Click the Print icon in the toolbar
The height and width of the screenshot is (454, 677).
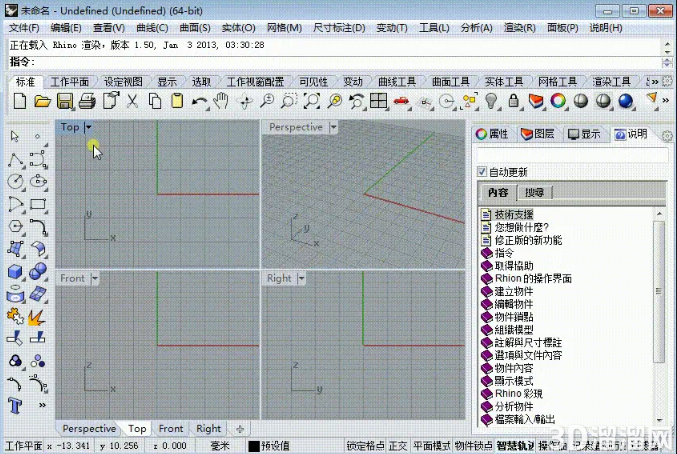[87, 101]
